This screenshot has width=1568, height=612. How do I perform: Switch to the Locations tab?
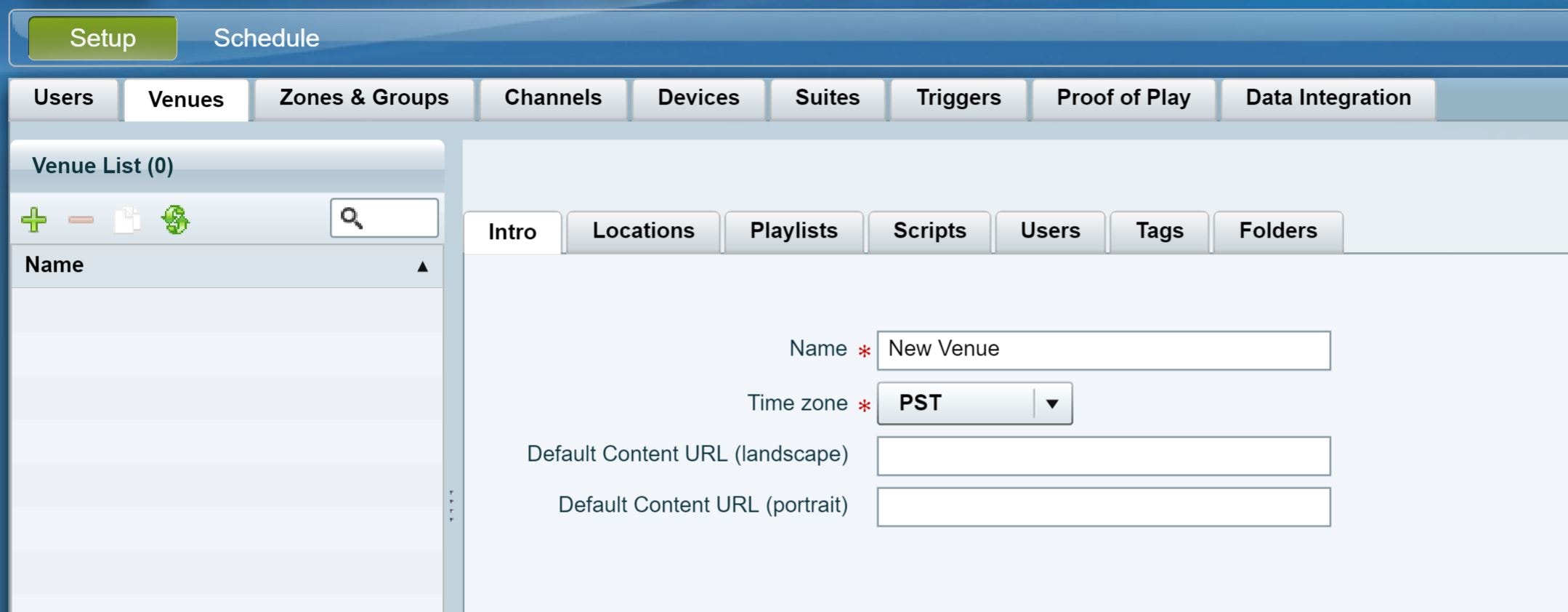(x=643, y=231)
